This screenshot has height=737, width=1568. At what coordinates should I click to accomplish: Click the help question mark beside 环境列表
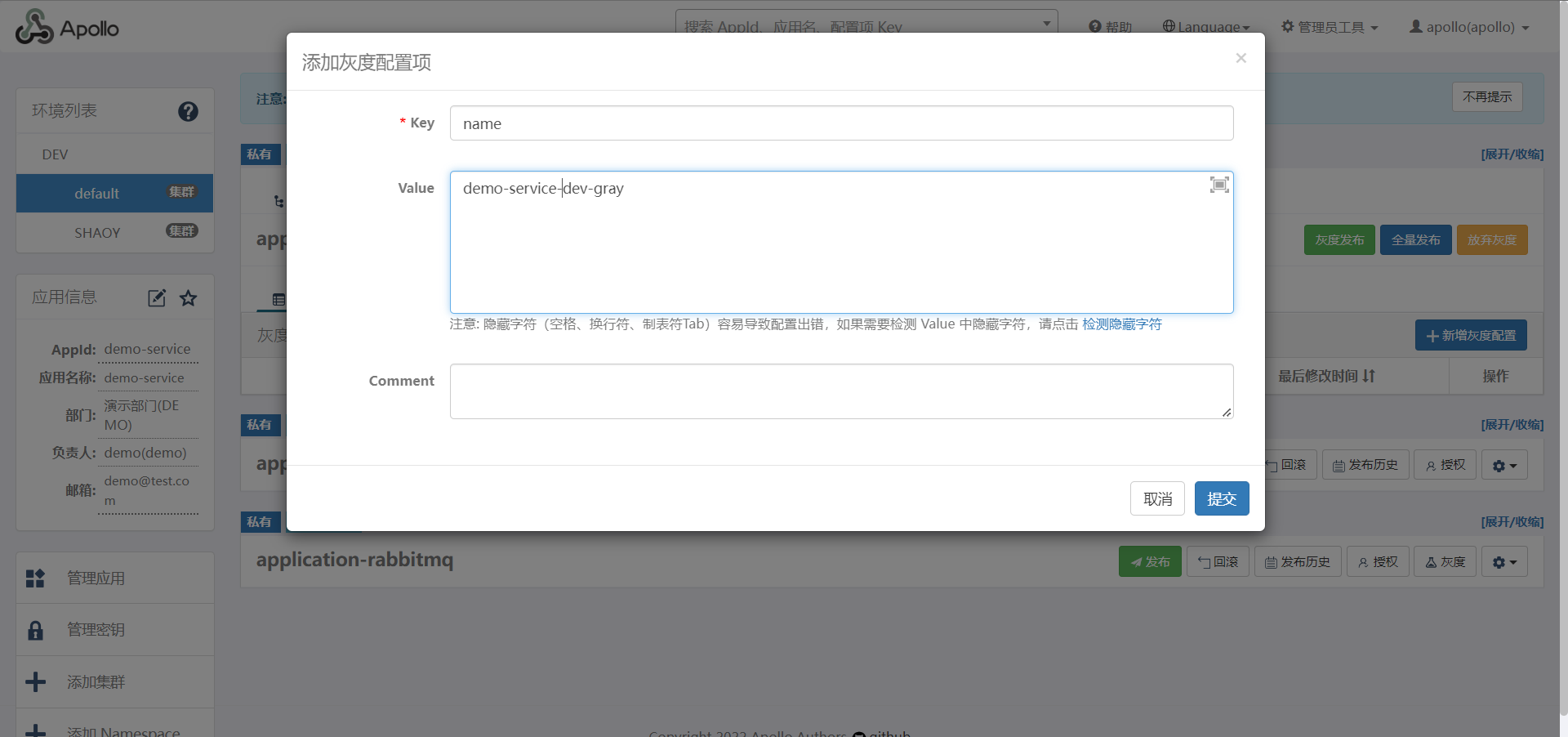point(188,111)
